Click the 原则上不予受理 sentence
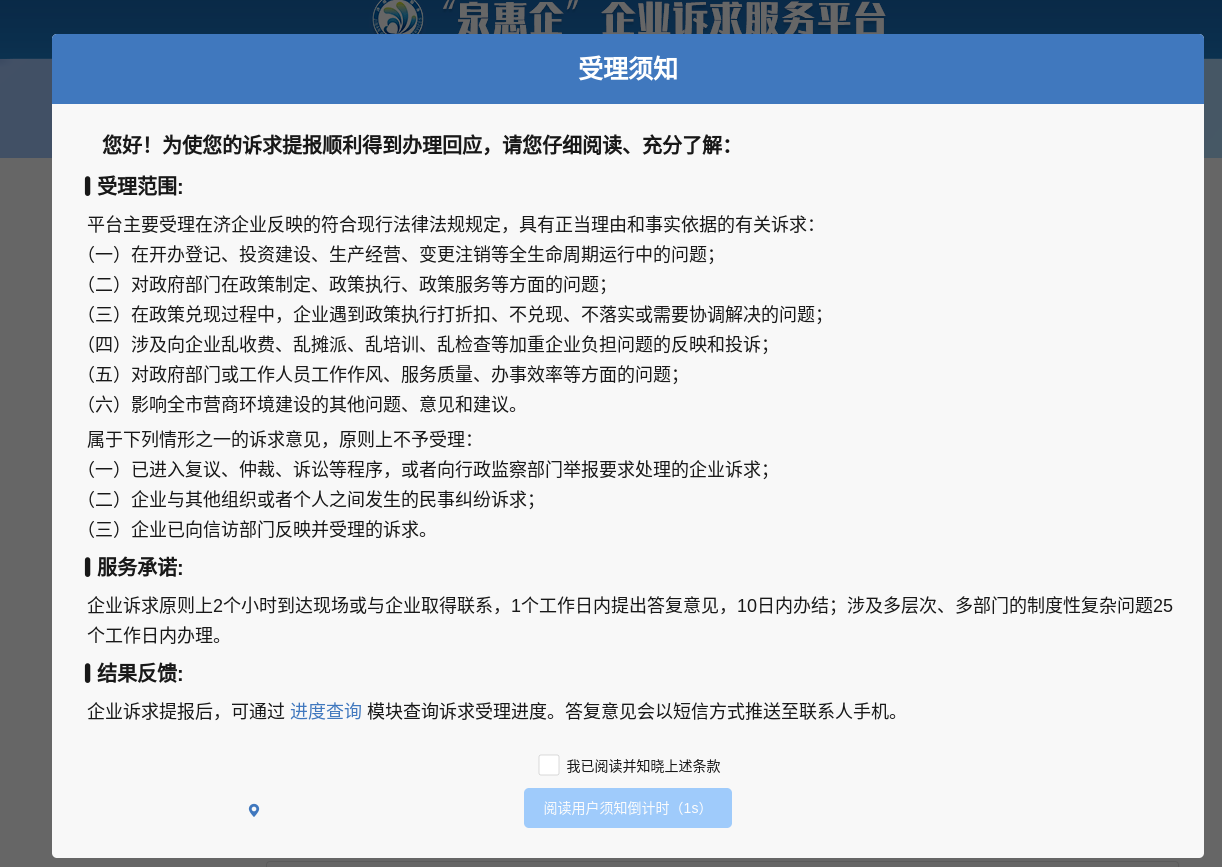 (280, 439)
